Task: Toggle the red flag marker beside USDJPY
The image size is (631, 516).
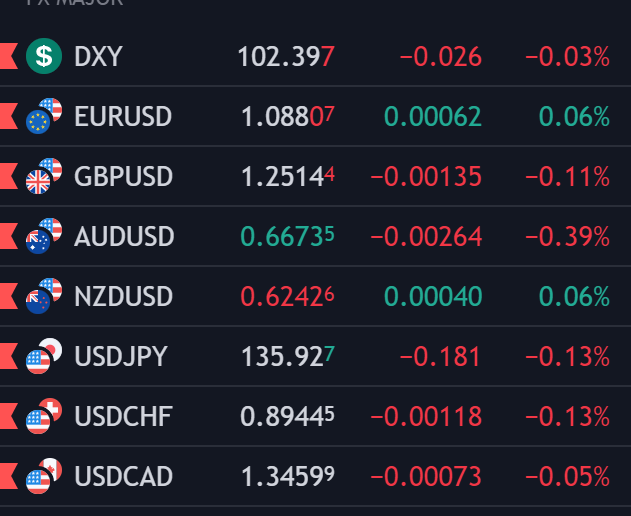Action: coord(9,356)
